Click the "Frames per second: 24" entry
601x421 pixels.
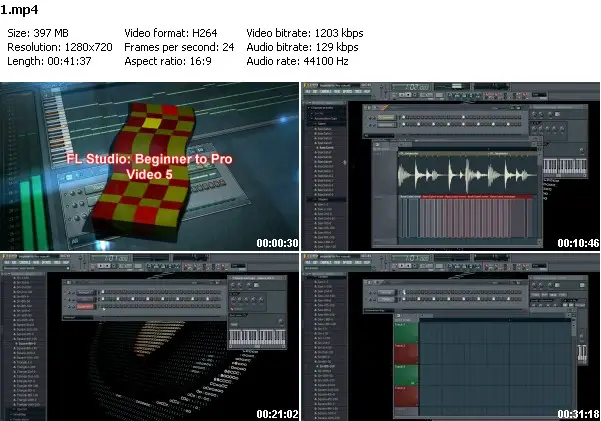click(179, 47)
